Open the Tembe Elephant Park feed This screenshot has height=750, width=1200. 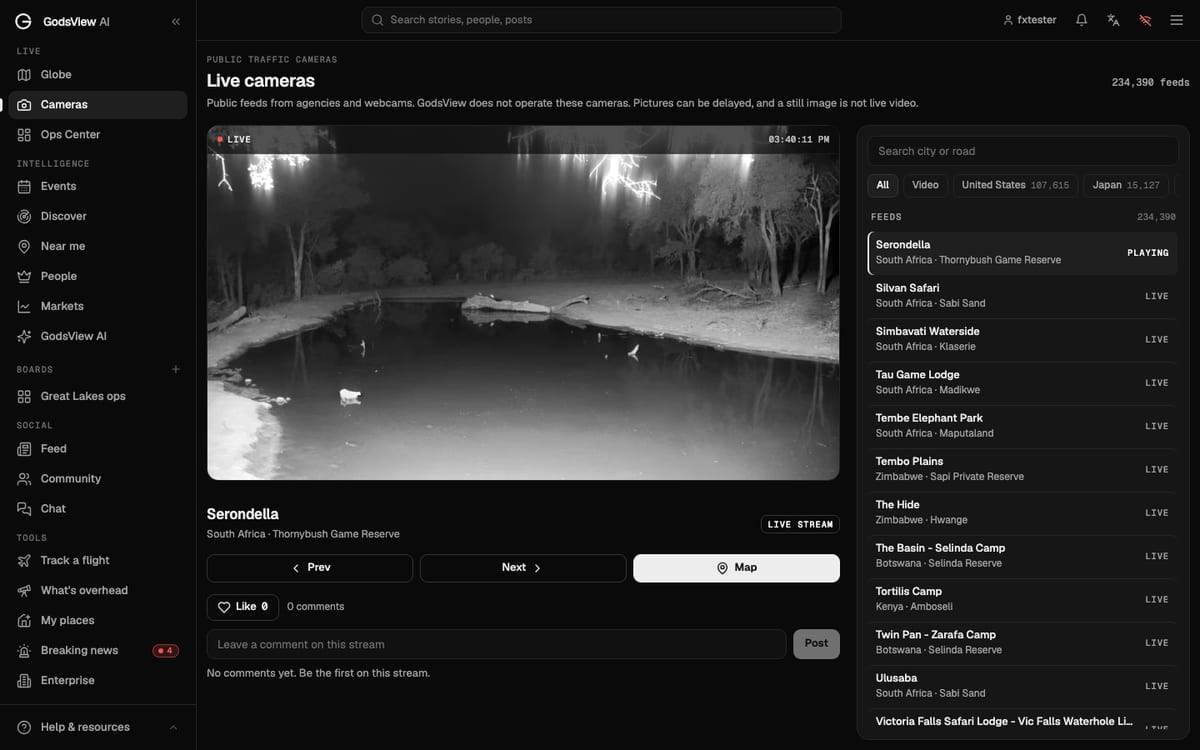coord(1023,426)
